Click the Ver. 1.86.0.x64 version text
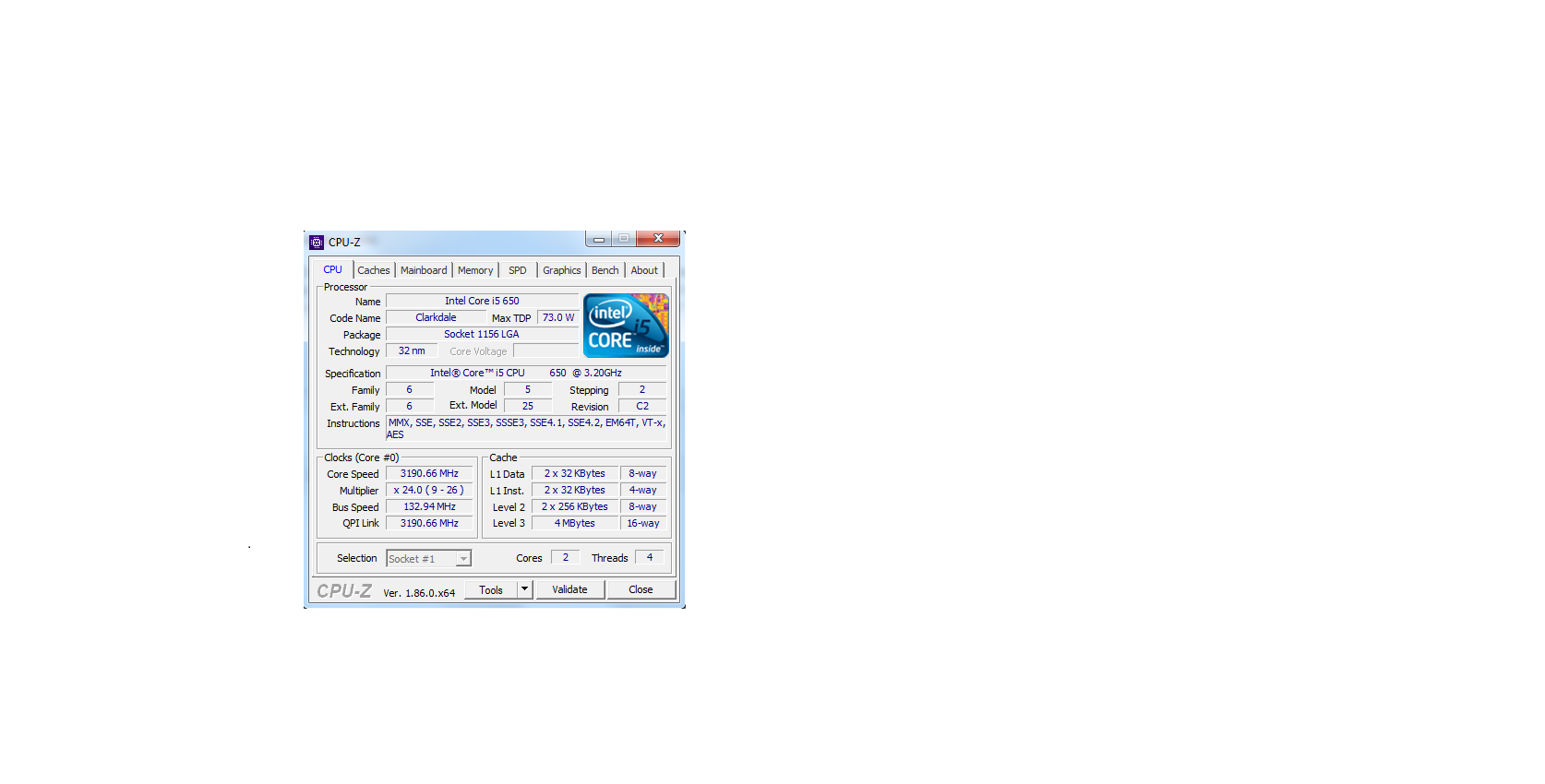This screenshot has width=1545, height=784. [x=419, y=593]
